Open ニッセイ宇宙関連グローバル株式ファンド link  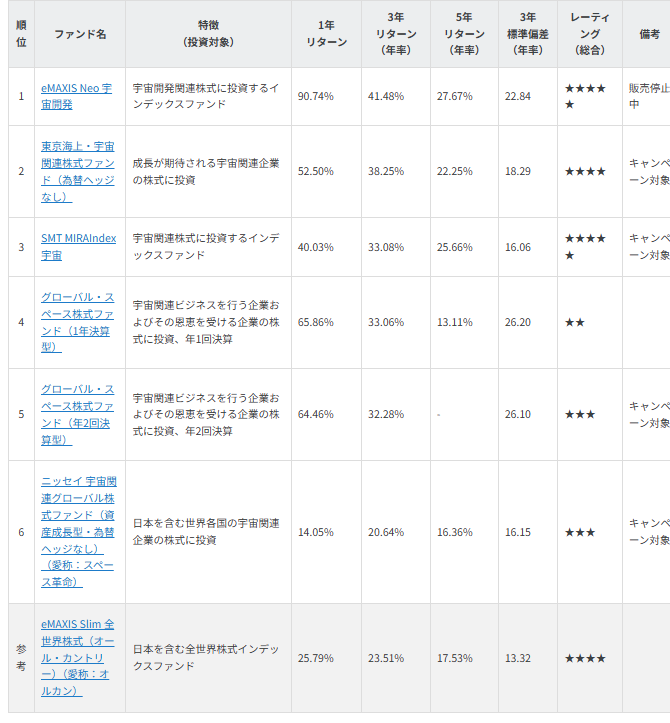point(78,532)
